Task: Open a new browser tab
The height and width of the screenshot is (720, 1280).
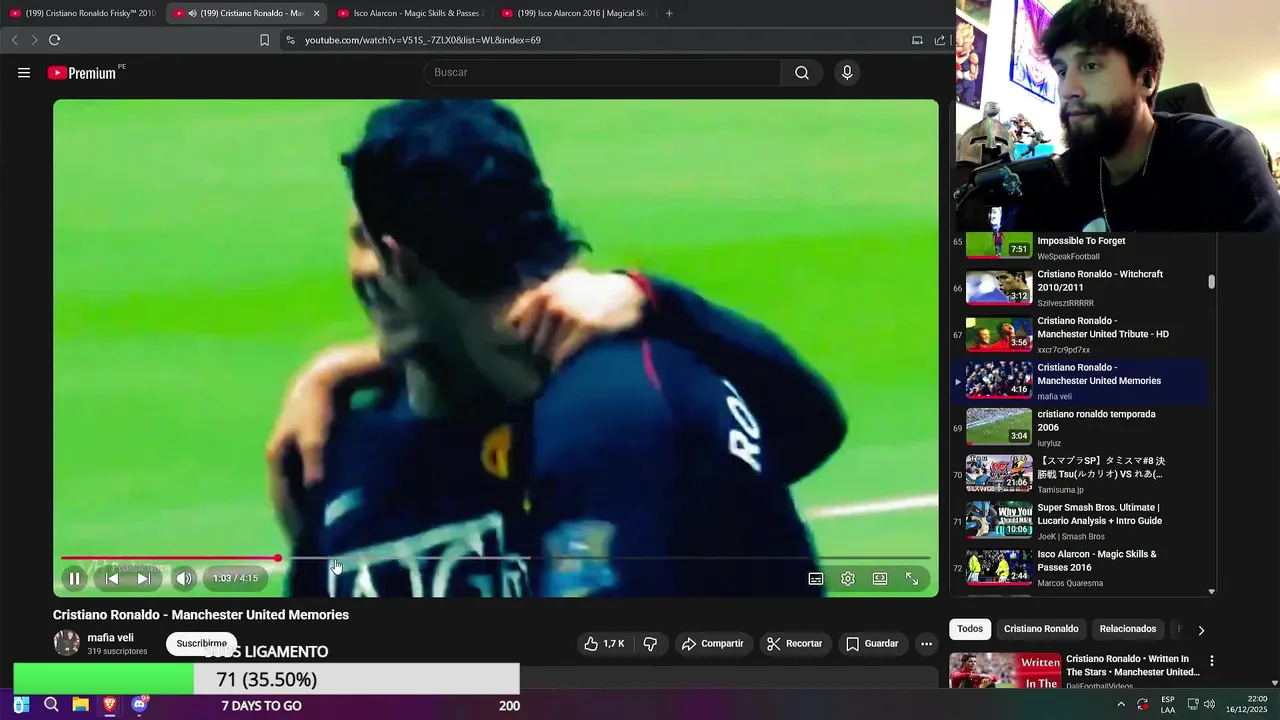Action: (669, 13)
